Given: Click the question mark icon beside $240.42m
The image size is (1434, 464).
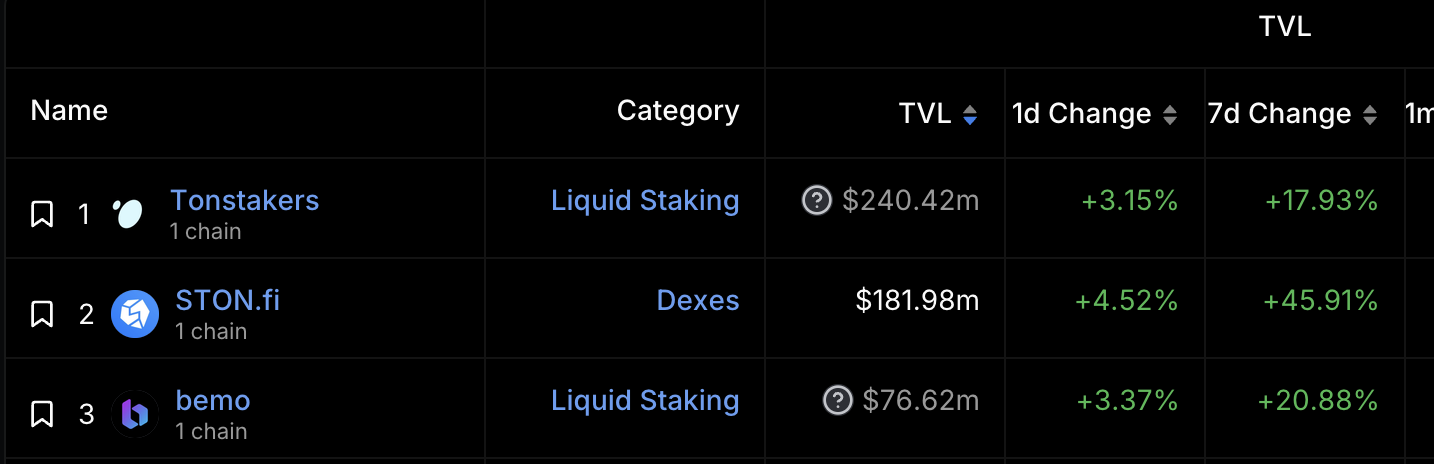Looking at the screenshot, I should click(817, 201).
